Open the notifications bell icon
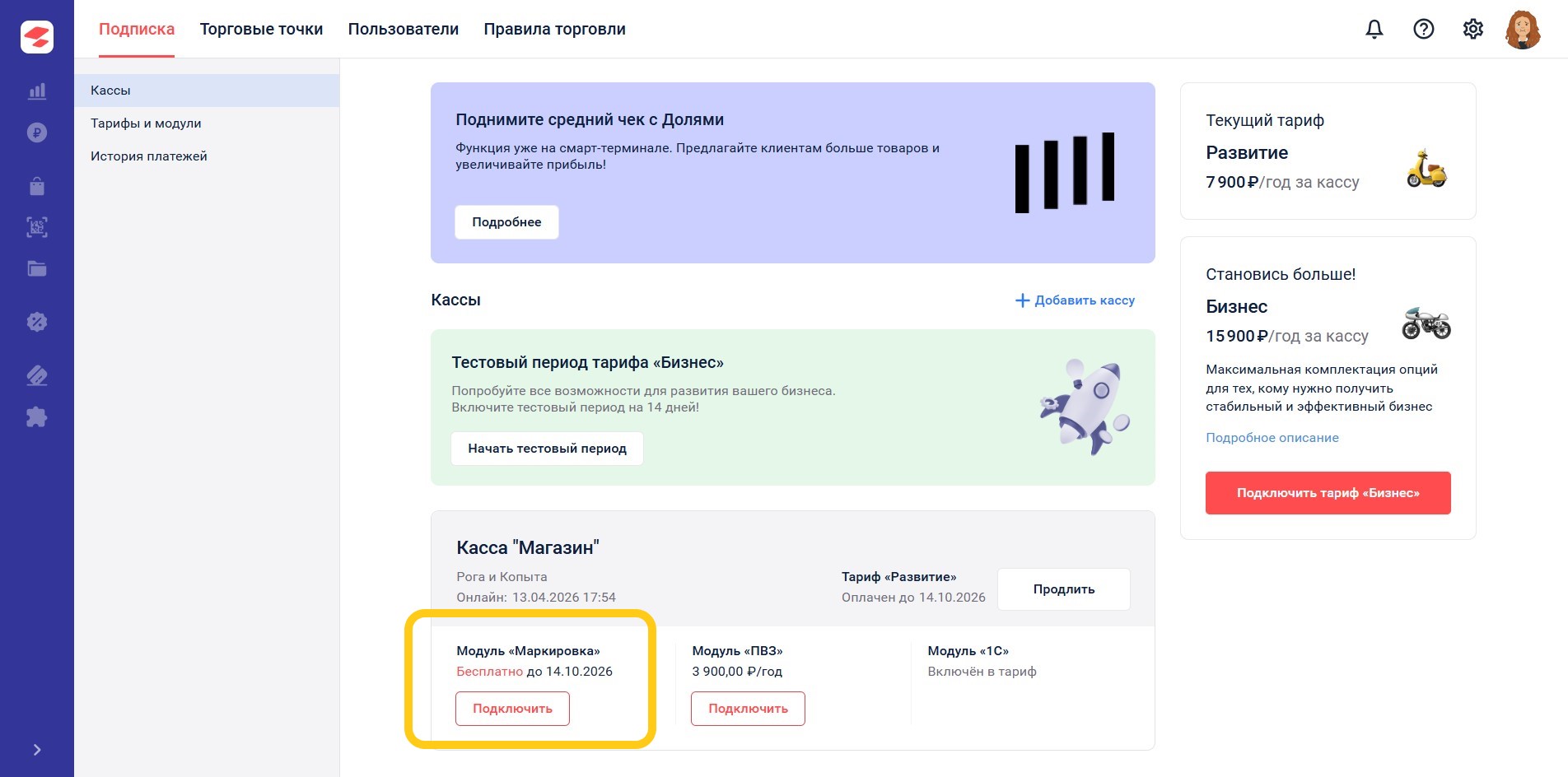The height and width of the screenshot is (777, 1568). pos(1374,29)
